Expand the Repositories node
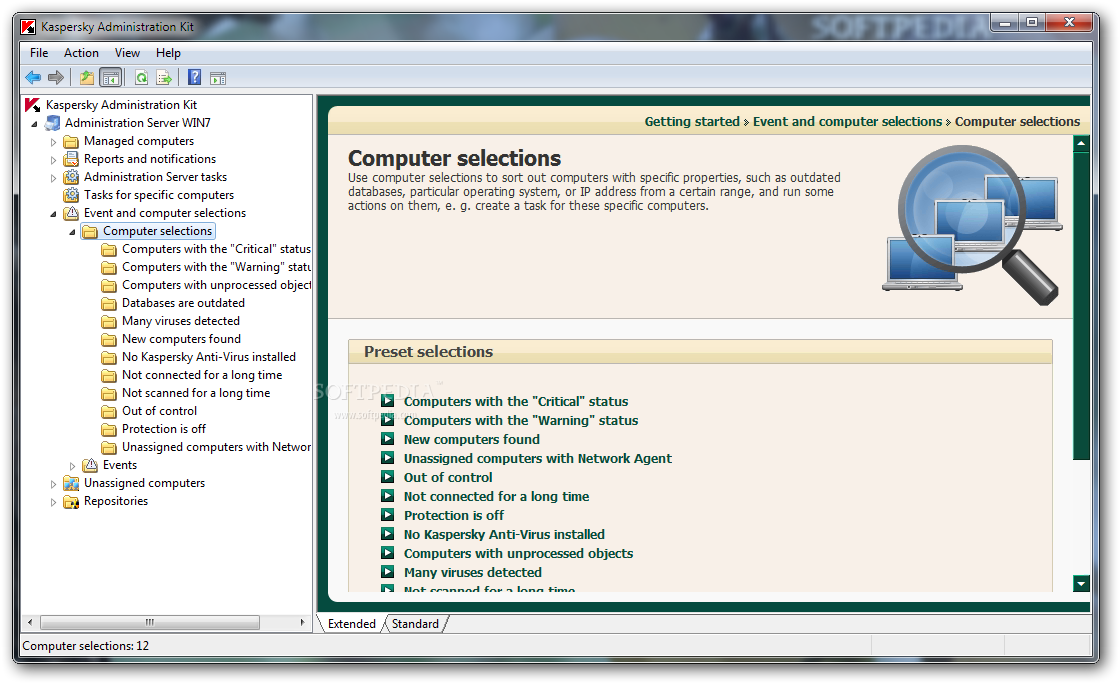1120x684 pixels. coord(53,501)
